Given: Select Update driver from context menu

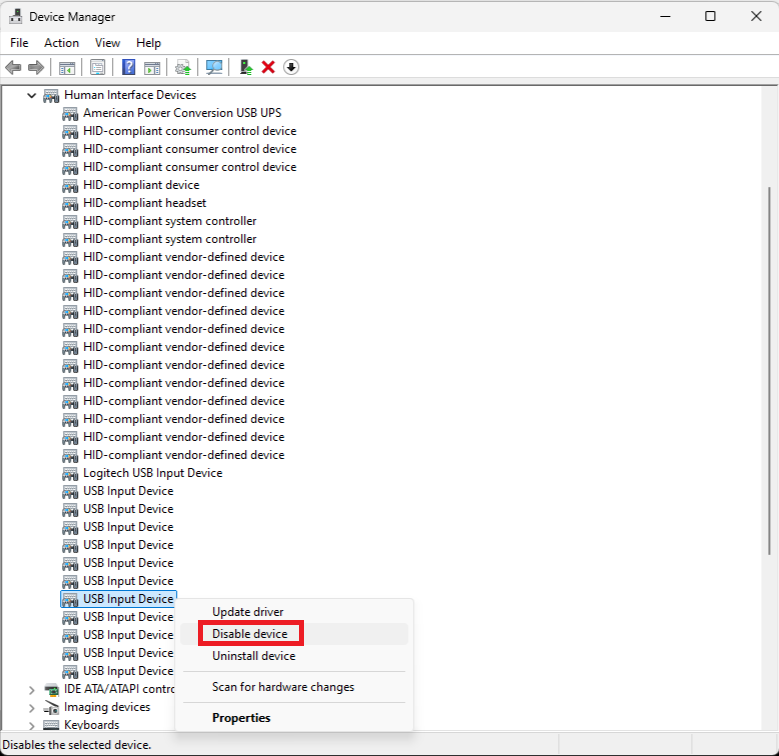Looking at the screenshot, I should 248,612.
